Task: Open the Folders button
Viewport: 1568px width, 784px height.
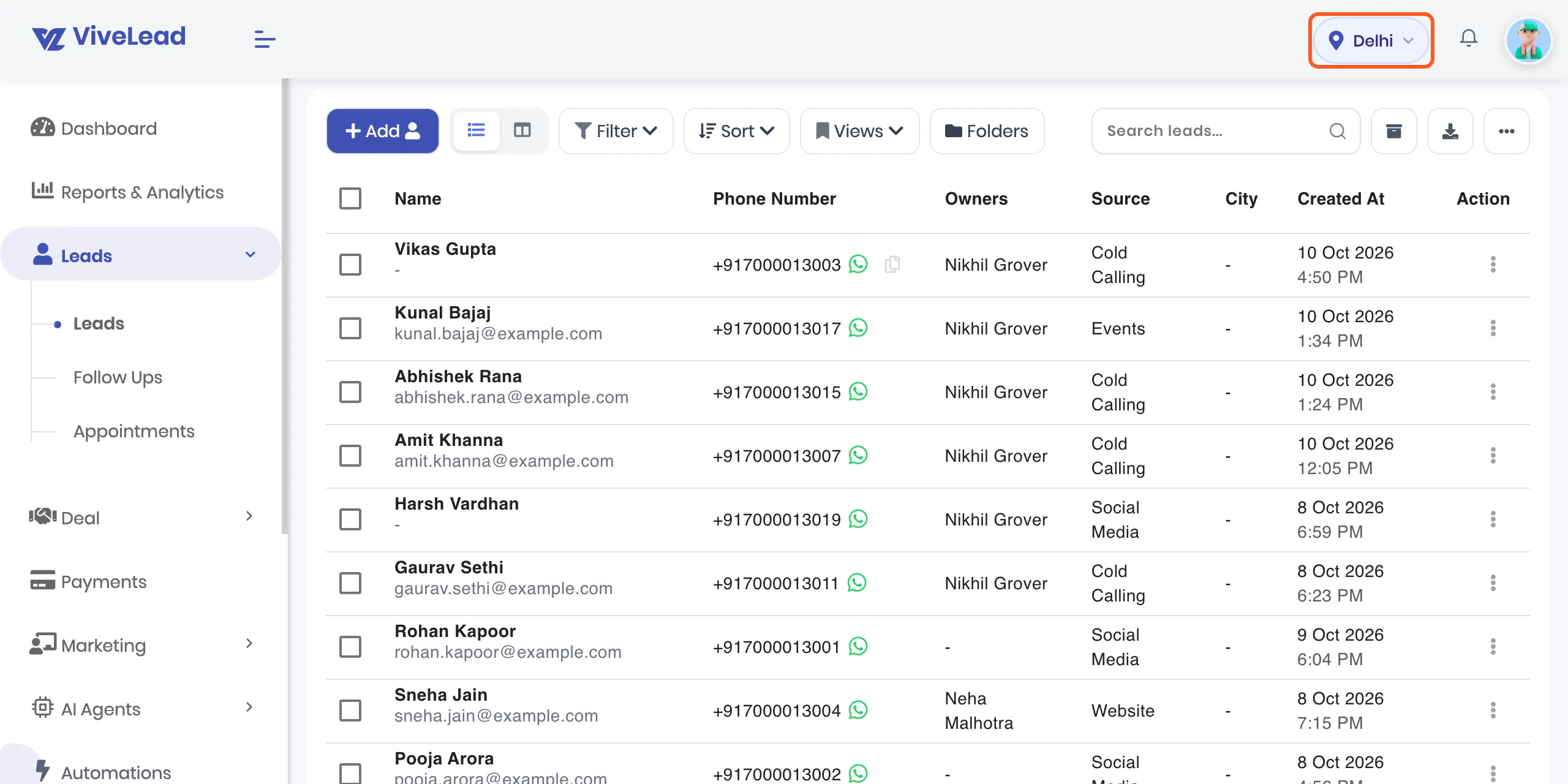Action: 987,131
